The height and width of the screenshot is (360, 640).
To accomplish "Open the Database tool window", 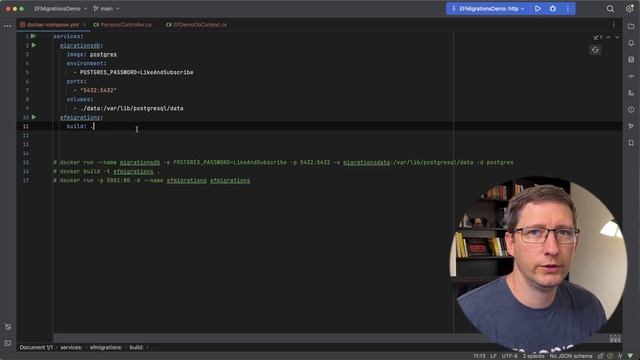I will click(631, 60).
